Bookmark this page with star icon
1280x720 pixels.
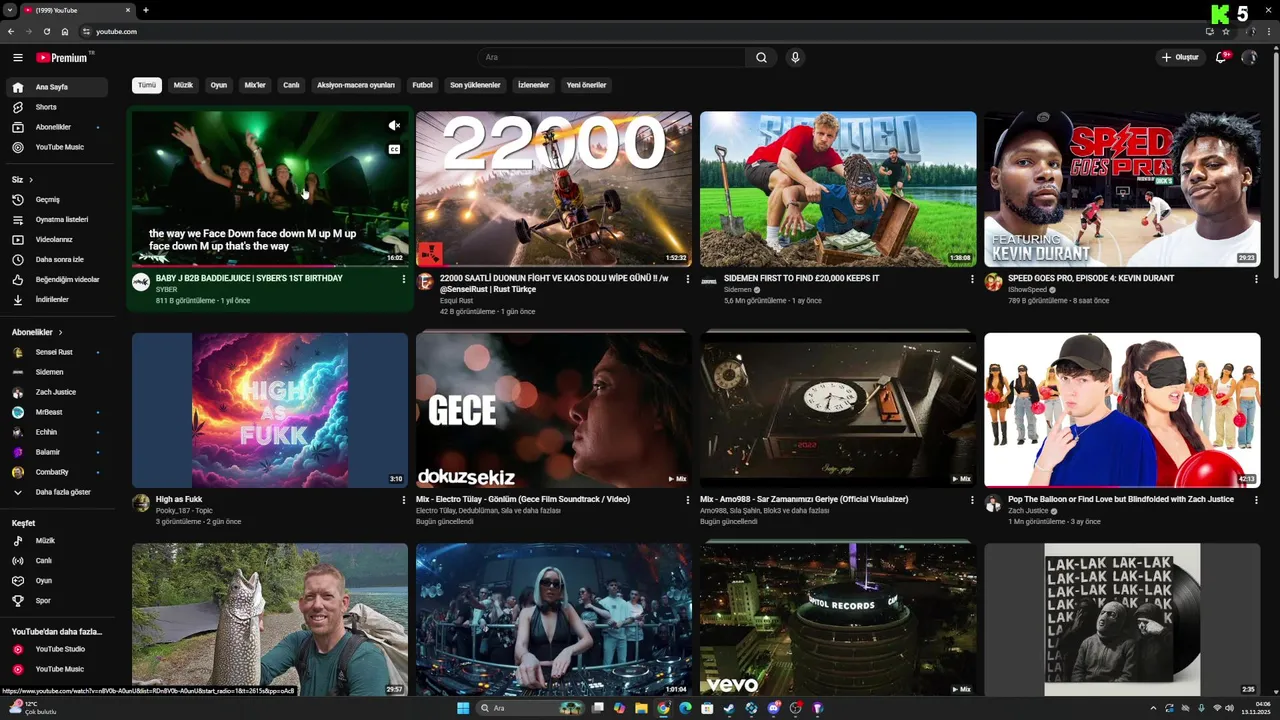click(1226, 31)
